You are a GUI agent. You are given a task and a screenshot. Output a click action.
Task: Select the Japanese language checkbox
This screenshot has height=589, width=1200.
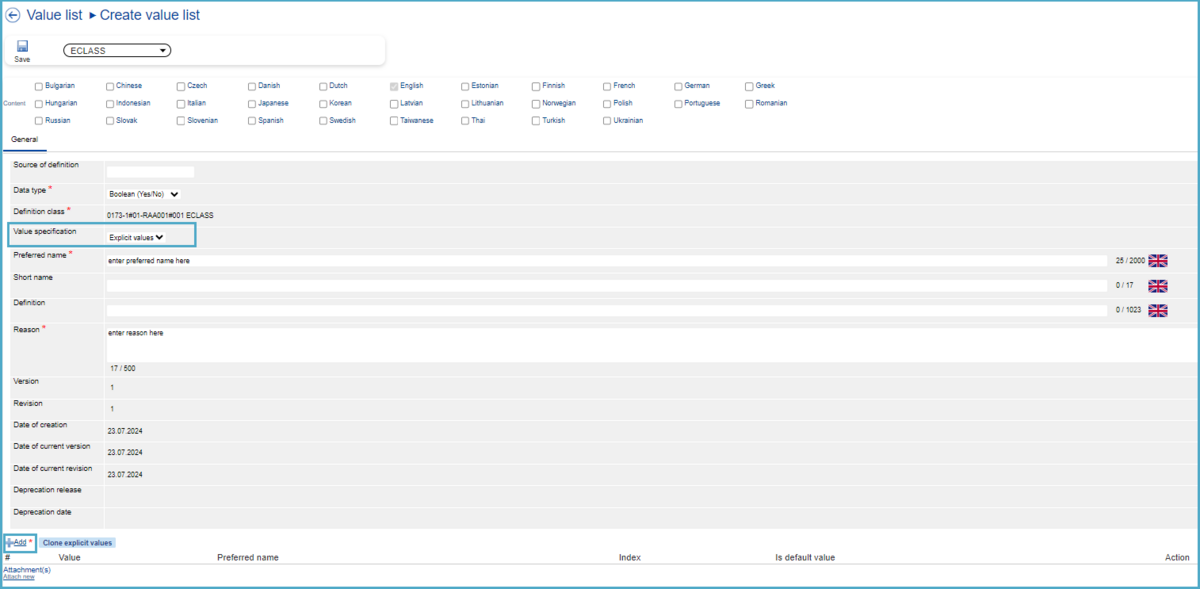pos(252,103)
